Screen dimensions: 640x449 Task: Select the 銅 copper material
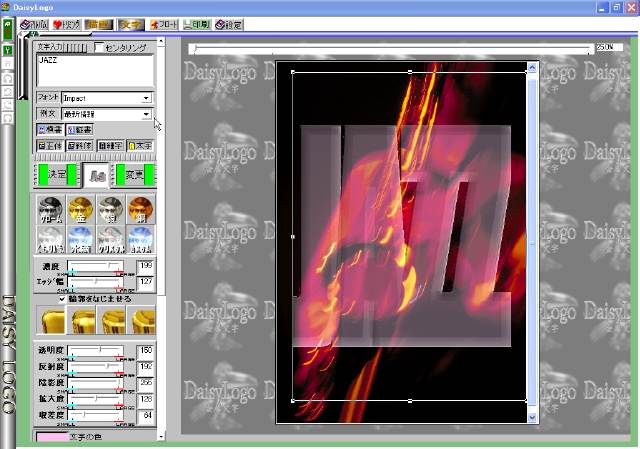(x=141, y=210)
